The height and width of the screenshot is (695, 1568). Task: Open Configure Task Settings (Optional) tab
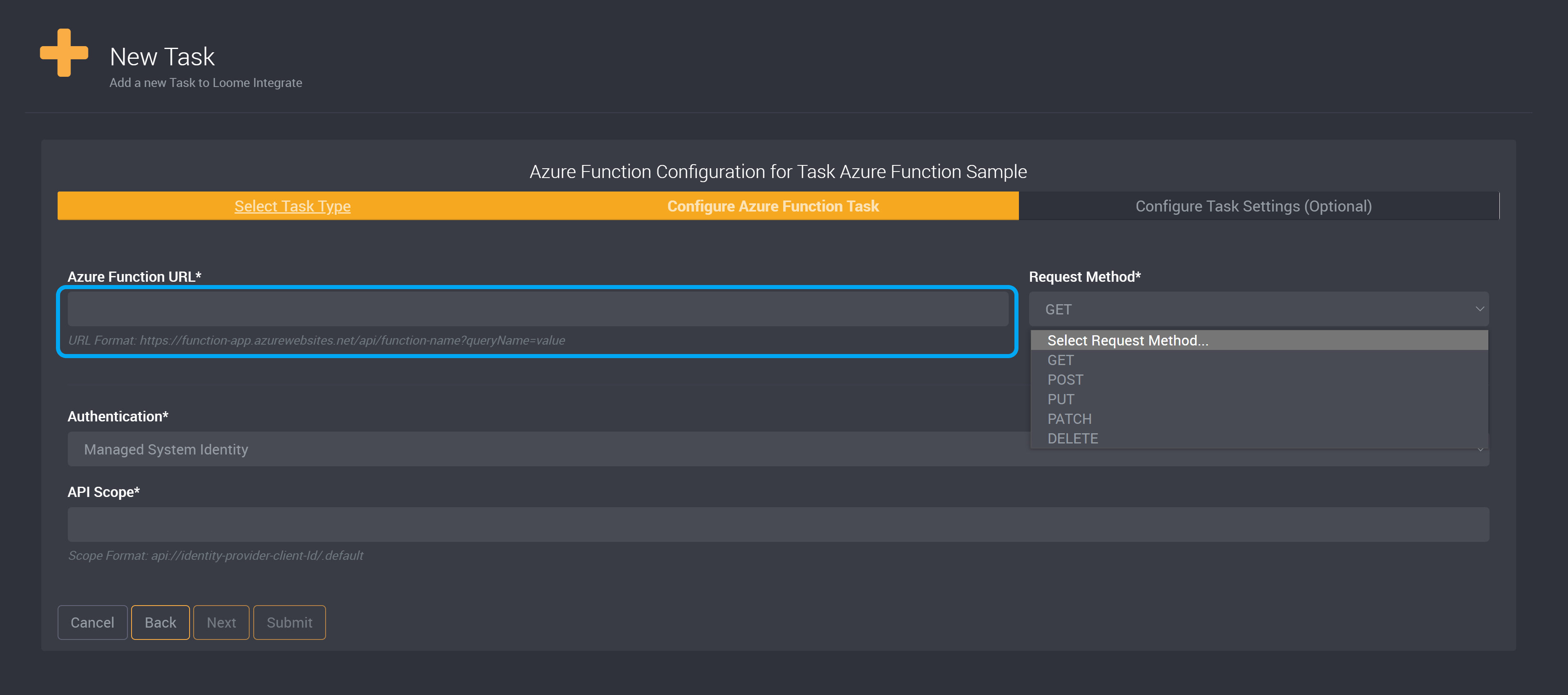(1253, 206)
